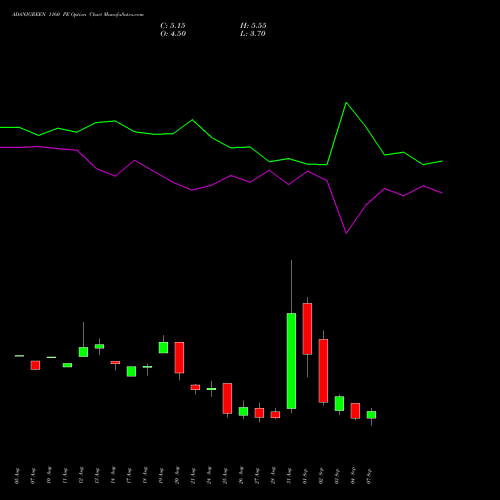Select the green 19 Aug candlestick
500x500 pixels.
tap(163, 348)
